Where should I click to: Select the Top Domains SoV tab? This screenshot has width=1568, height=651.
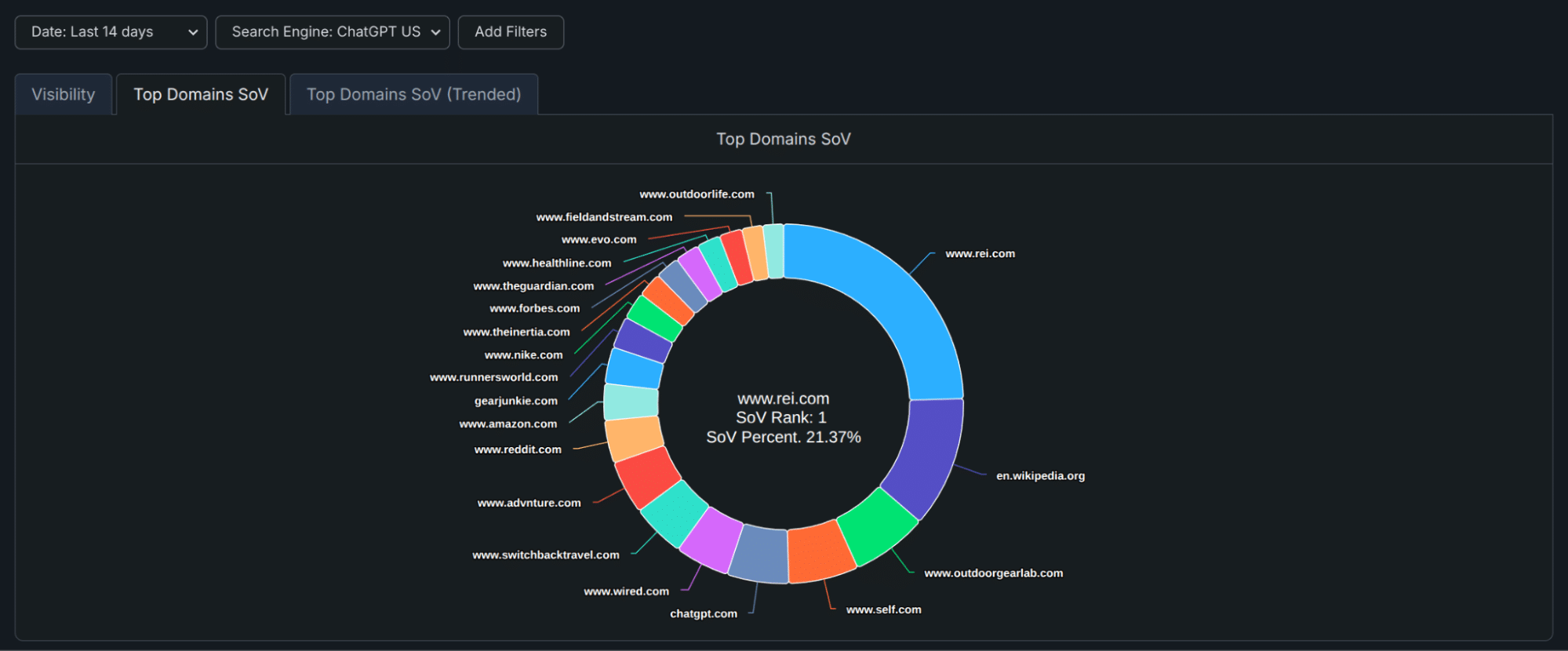[201, 95]
